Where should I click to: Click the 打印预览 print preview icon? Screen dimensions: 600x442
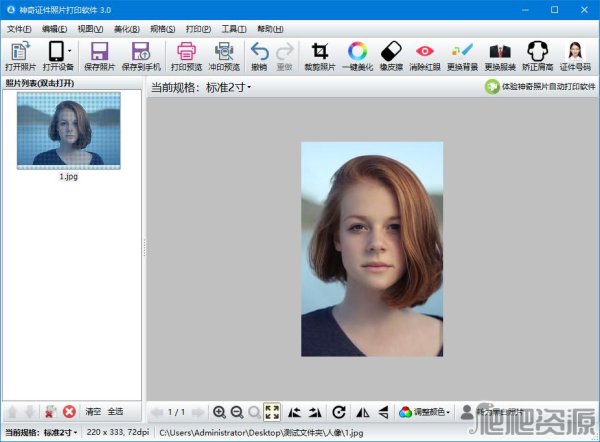(x=186, y=52)
